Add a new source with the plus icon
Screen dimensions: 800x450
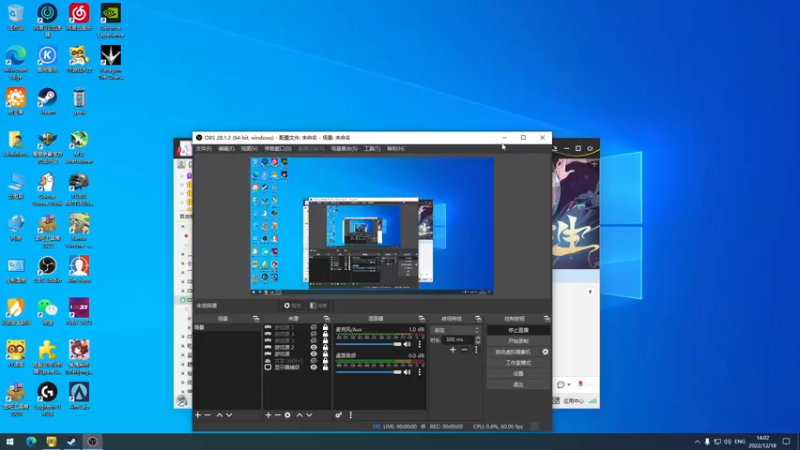pyautogui.click(x=268, y=415)
